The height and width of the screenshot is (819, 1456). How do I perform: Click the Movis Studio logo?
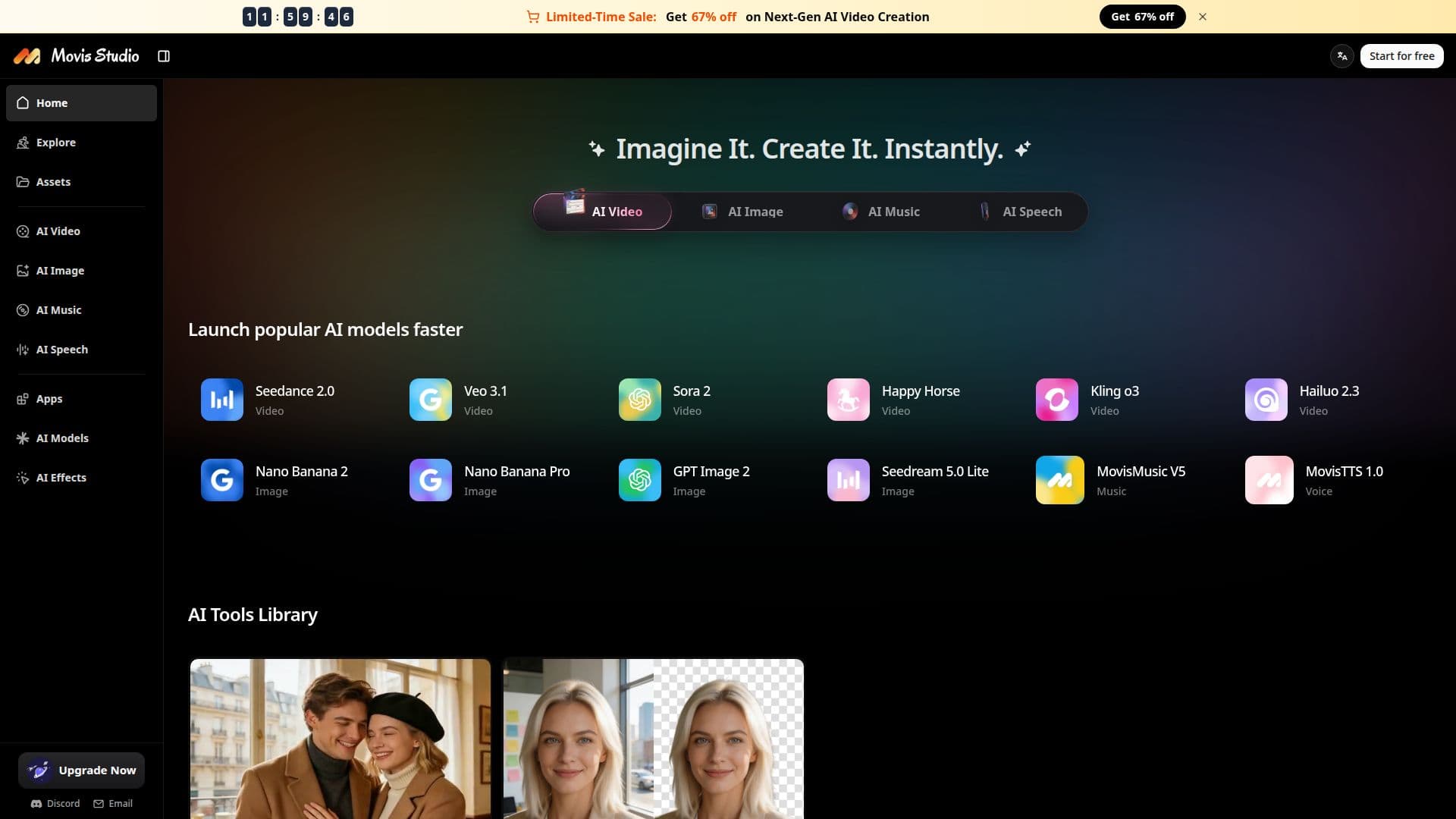(77, 56)
